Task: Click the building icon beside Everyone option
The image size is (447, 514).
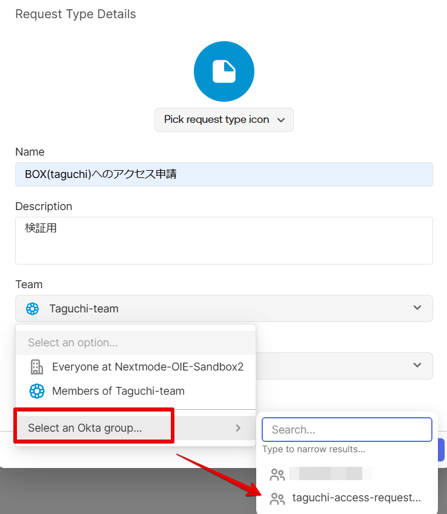Action: coord(36,367)
